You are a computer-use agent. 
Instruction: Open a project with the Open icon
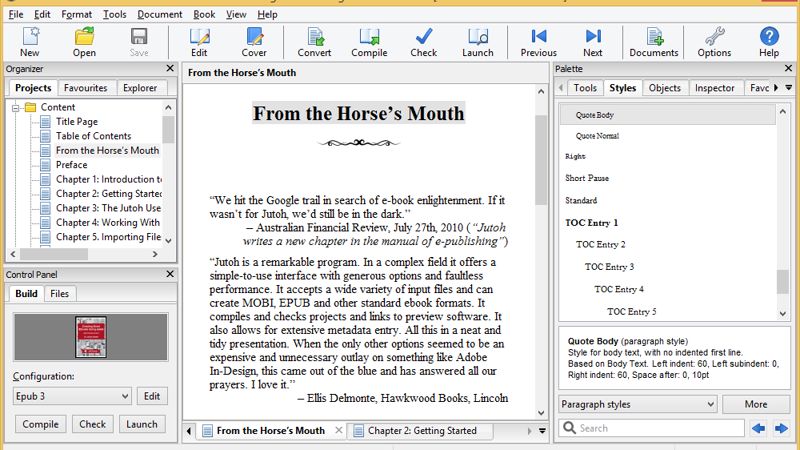(x=84, y=41)
